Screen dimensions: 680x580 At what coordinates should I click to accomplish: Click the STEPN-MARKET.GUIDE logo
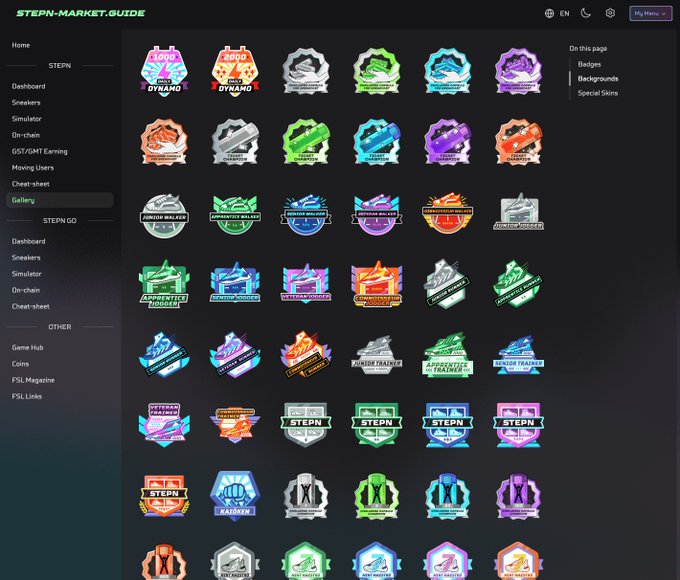[81, 13]
